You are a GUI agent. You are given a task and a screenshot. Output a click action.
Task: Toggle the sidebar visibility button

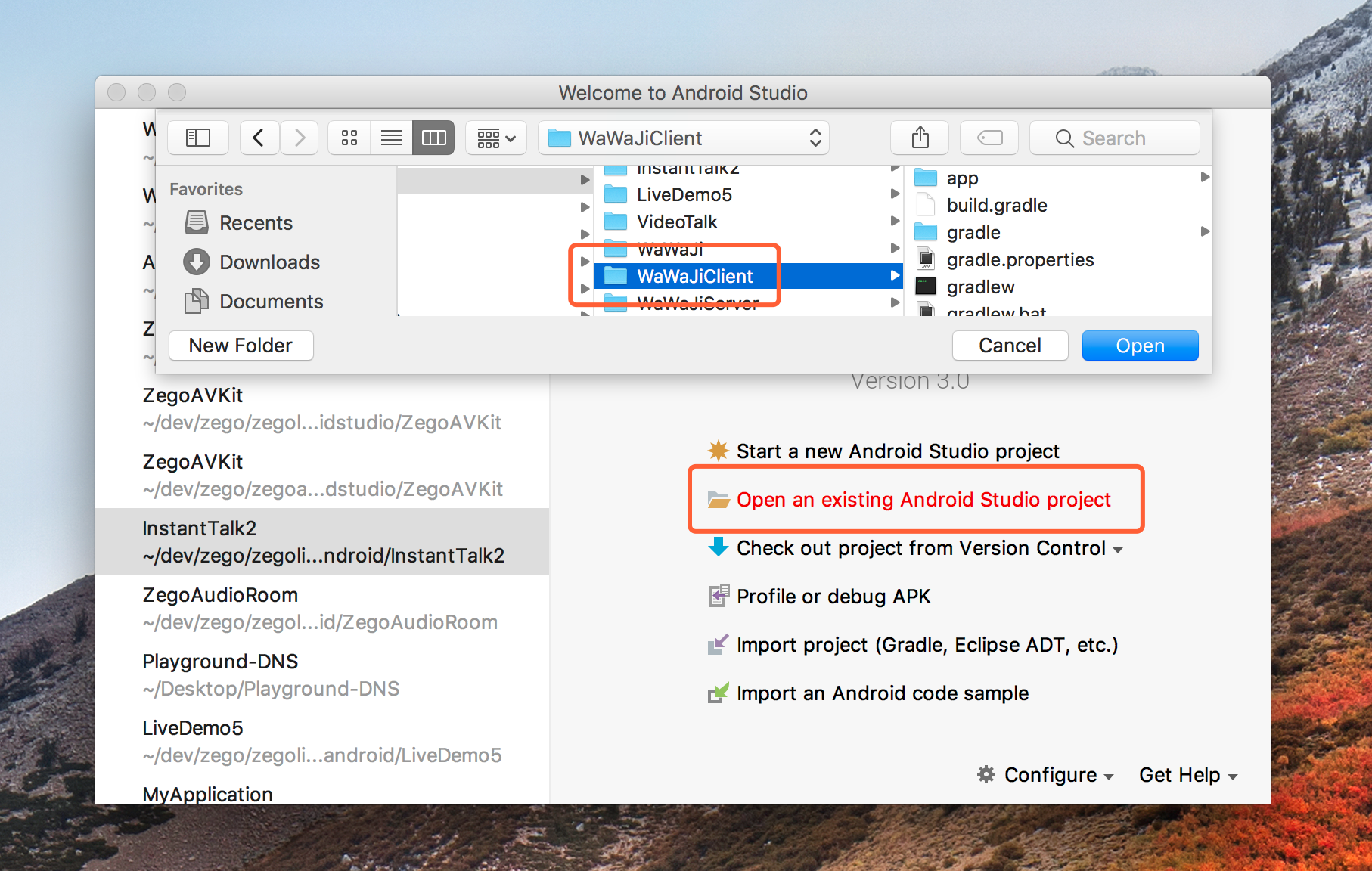pyautogui.click(x=198, y=138)
